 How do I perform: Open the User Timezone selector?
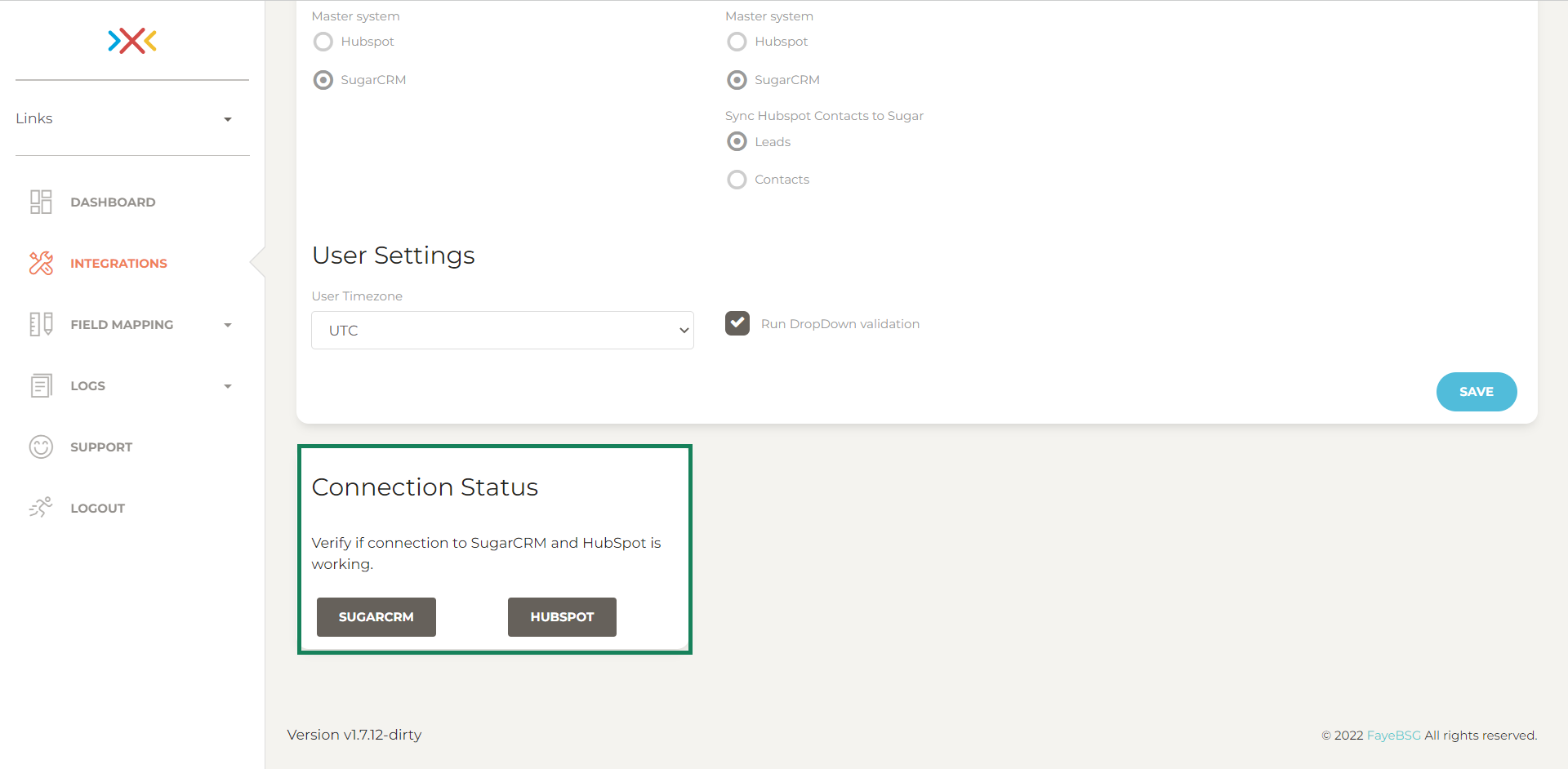coord(502,330)
